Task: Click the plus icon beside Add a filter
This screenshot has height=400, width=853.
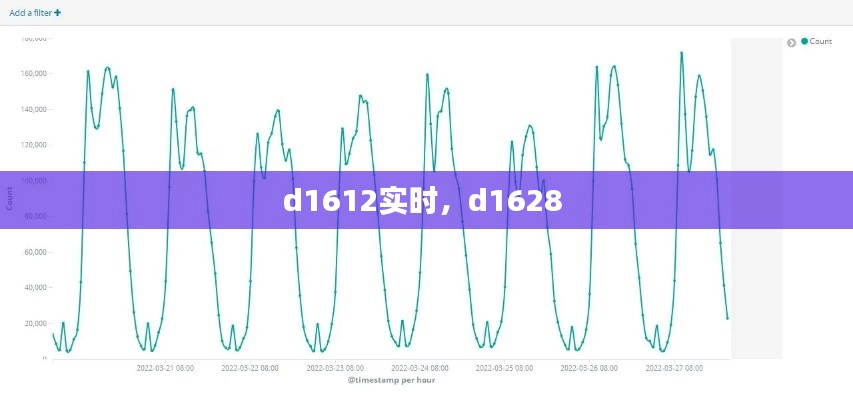Action: click(x=58, y=13)
